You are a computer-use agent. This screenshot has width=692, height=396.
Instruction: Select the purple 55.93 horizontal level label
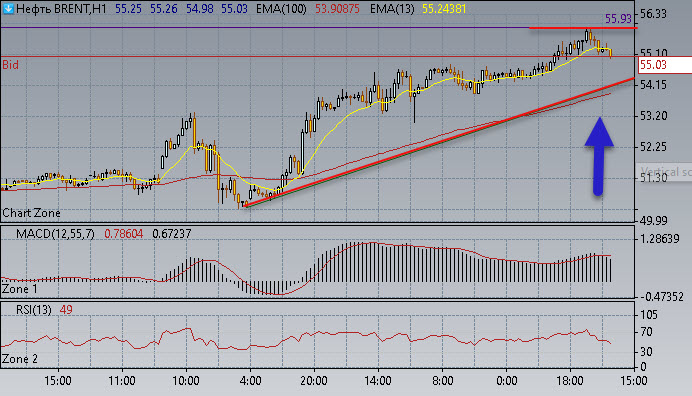618,19
